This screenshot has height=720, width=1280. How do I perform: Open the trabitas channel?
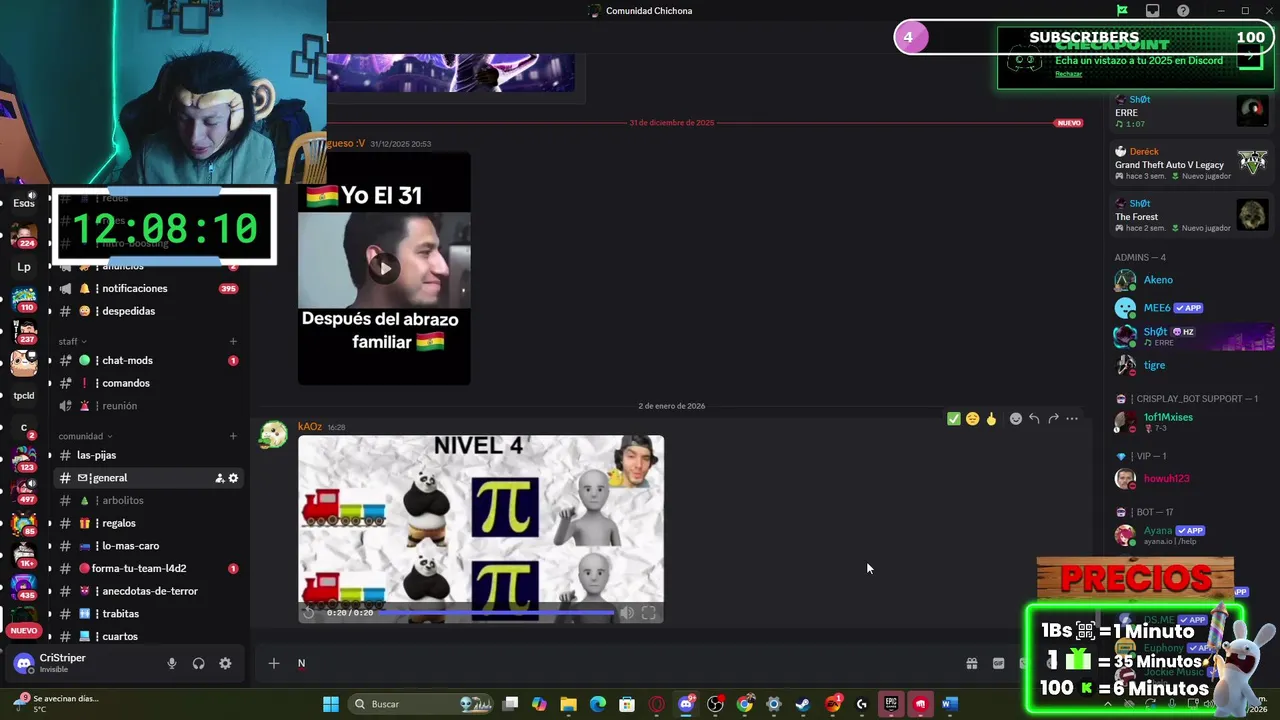[x=148, y=614]
